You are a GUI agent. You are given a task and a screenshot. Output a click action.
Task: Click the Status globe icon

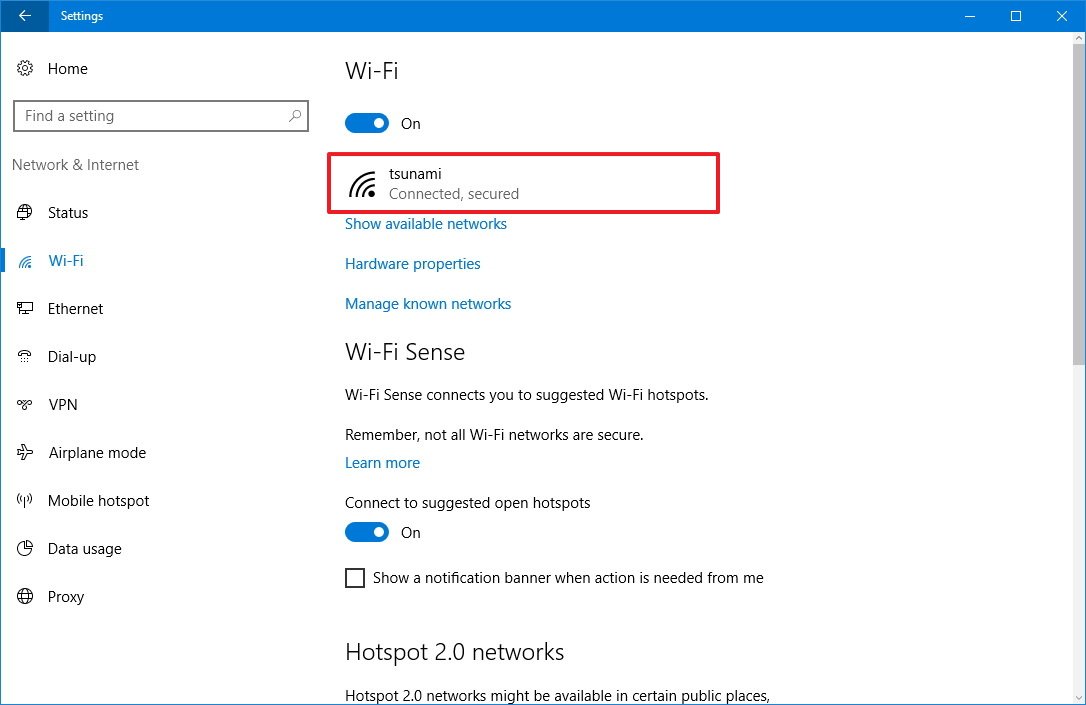tap(26, 213)
